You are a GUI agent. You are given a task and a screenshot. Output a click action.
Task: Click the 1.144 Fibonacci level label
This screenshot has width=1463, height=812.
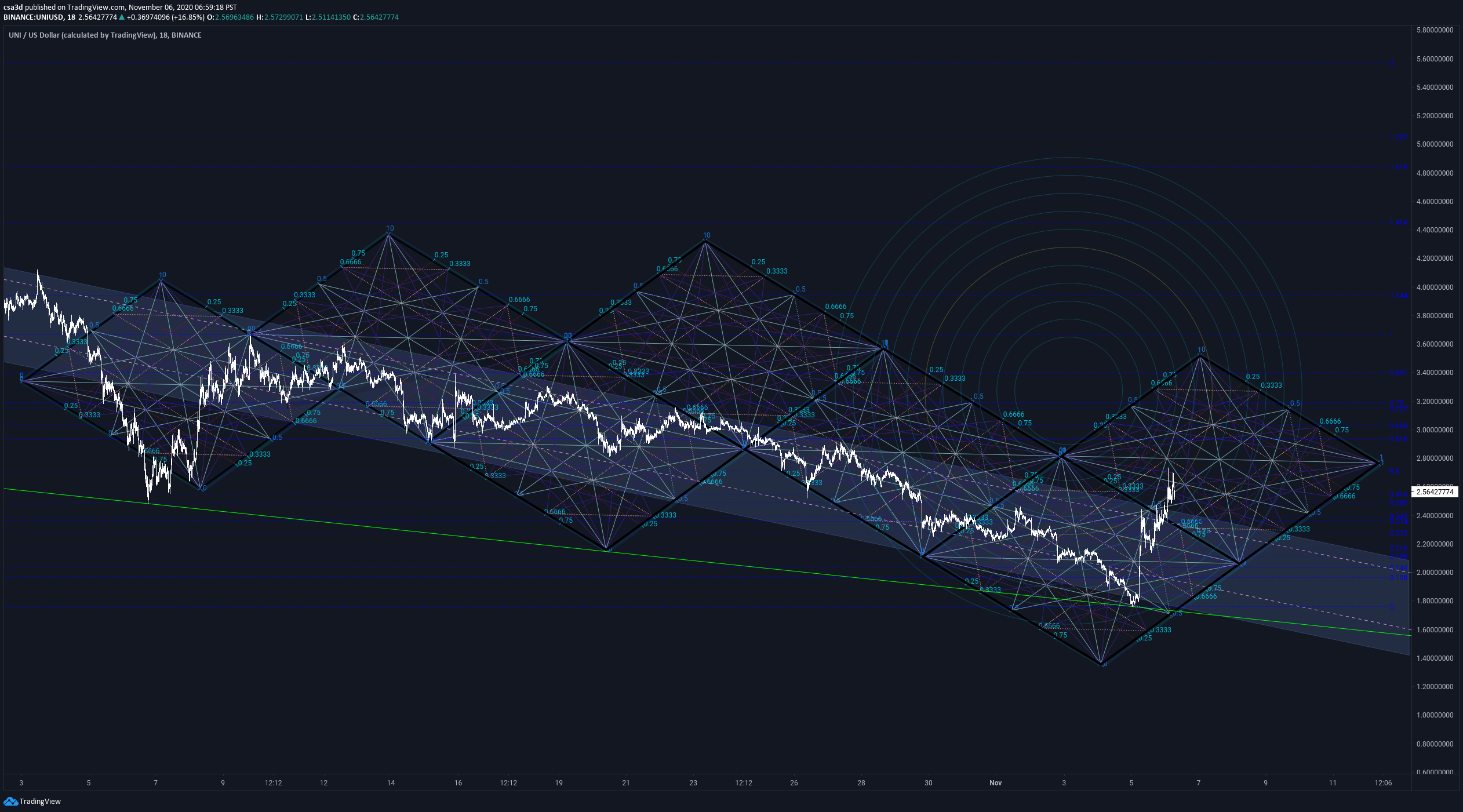tap(1398, 296)
